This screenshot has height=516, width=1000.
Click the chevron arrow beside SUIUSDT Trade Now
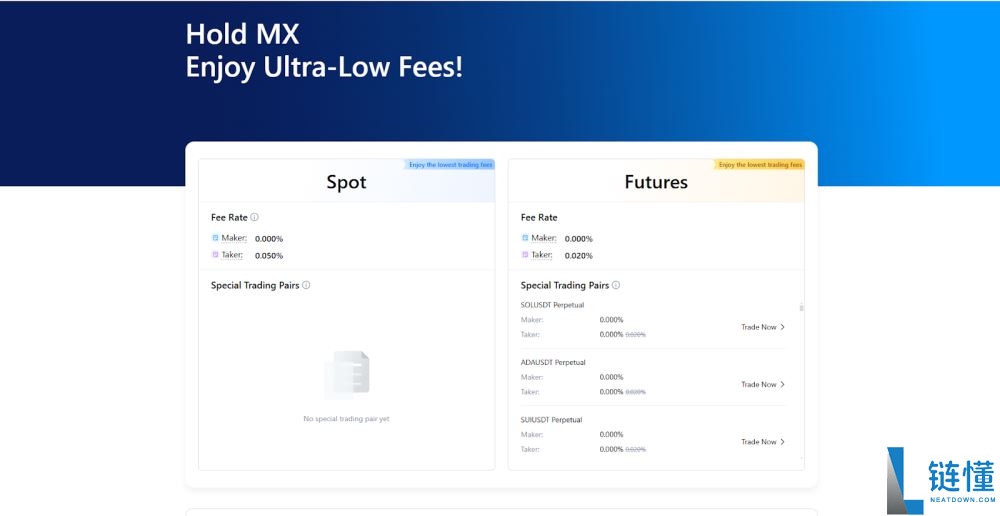click(783, 442)
